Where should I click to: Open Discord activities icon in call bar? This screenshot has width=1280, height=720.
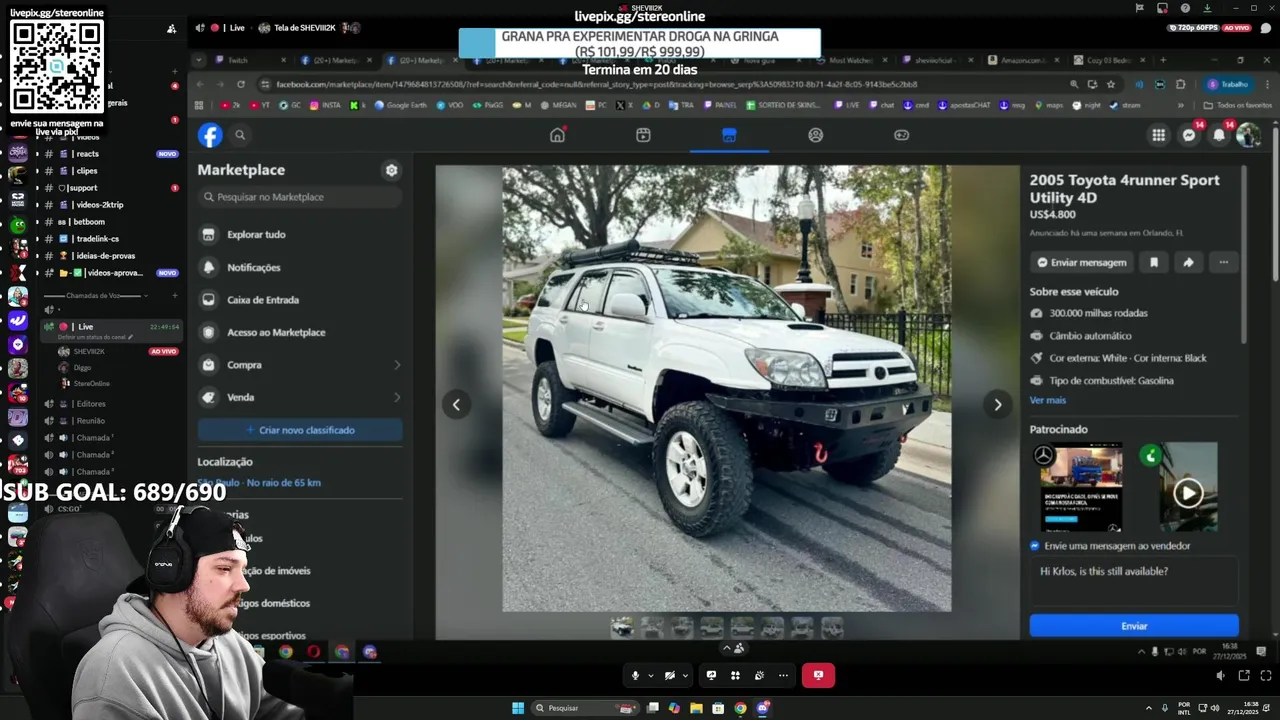click(x=735, y=675)
